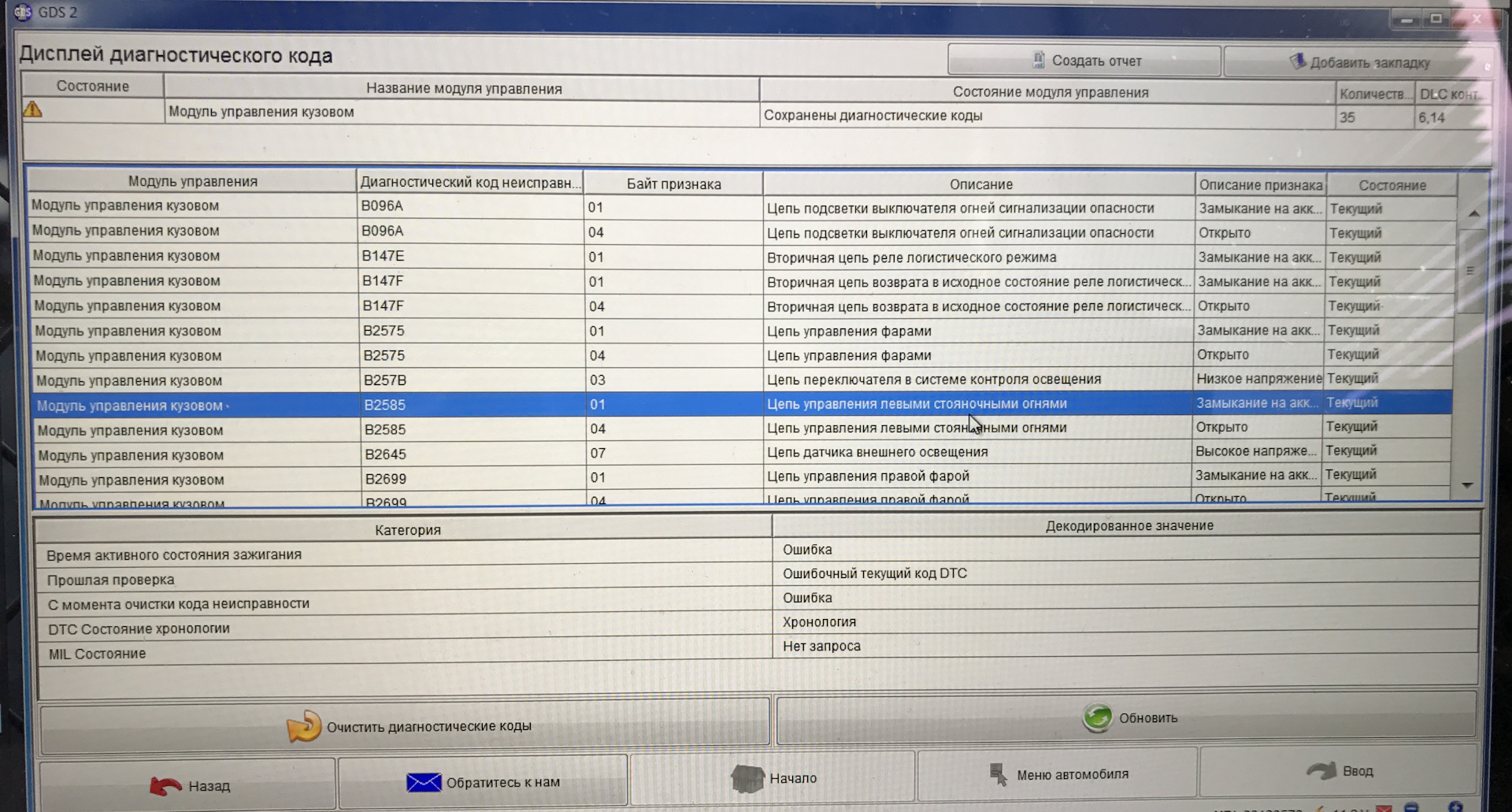Open Меню автомобиля
Screen dimensions: 1512x812
[x=1058, y=774]
